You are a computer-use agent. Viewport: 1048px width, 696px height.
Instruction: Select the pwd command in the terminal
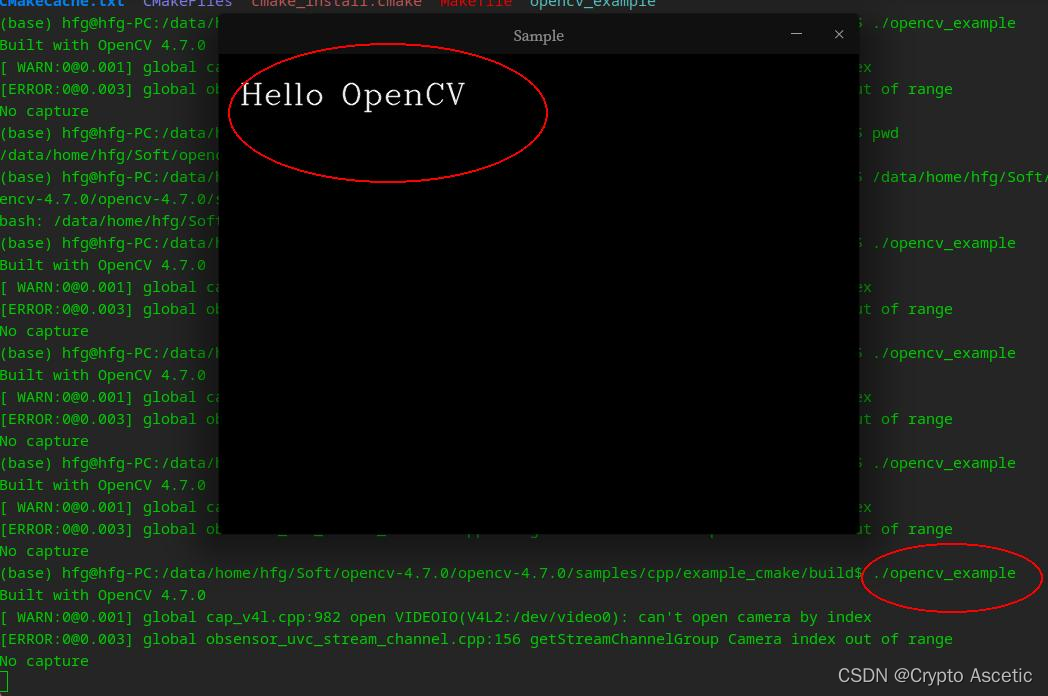tap(885, 133)
